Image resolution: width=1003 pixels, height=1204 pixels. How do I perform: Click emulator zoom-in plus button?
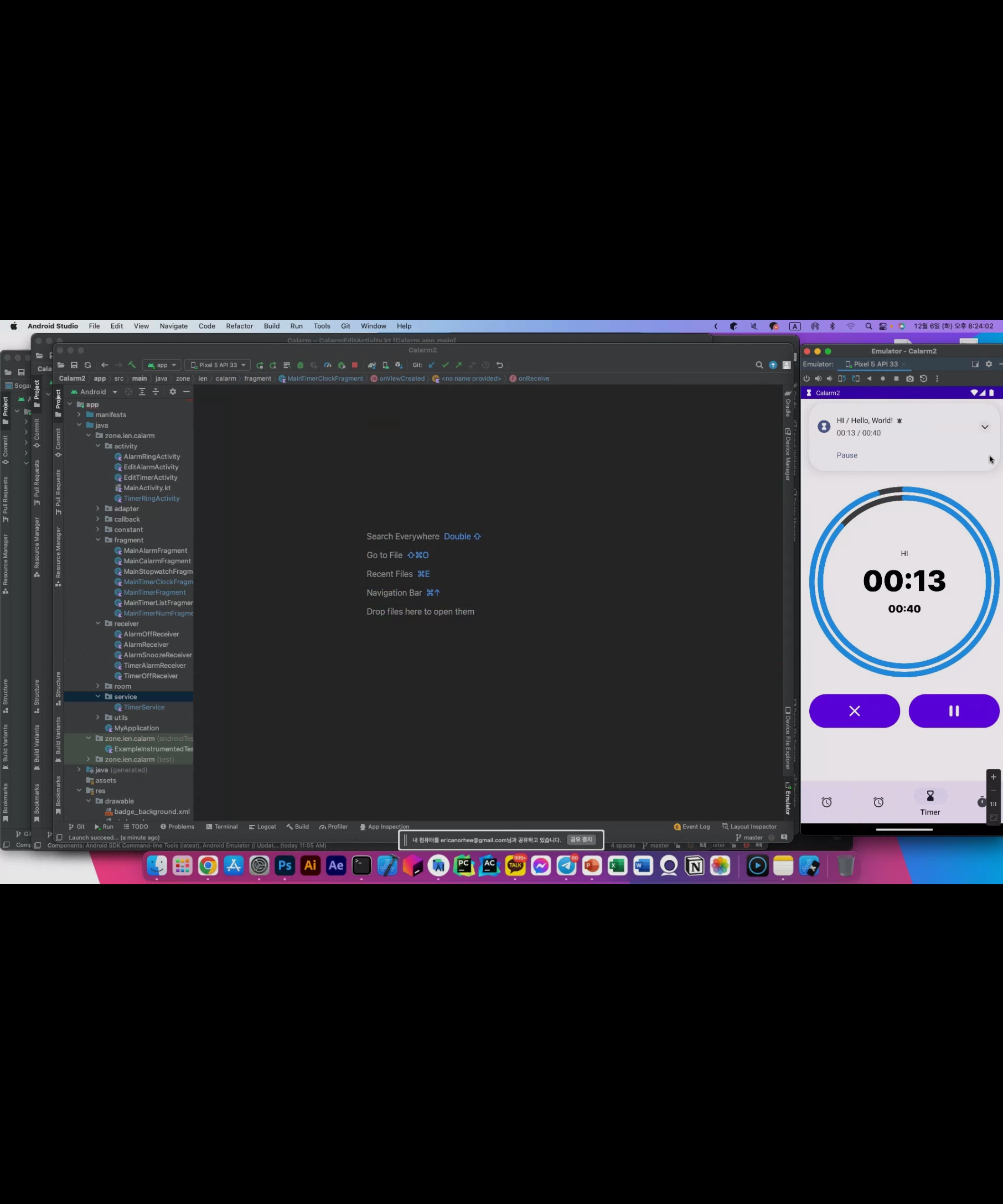coord(994,777)
